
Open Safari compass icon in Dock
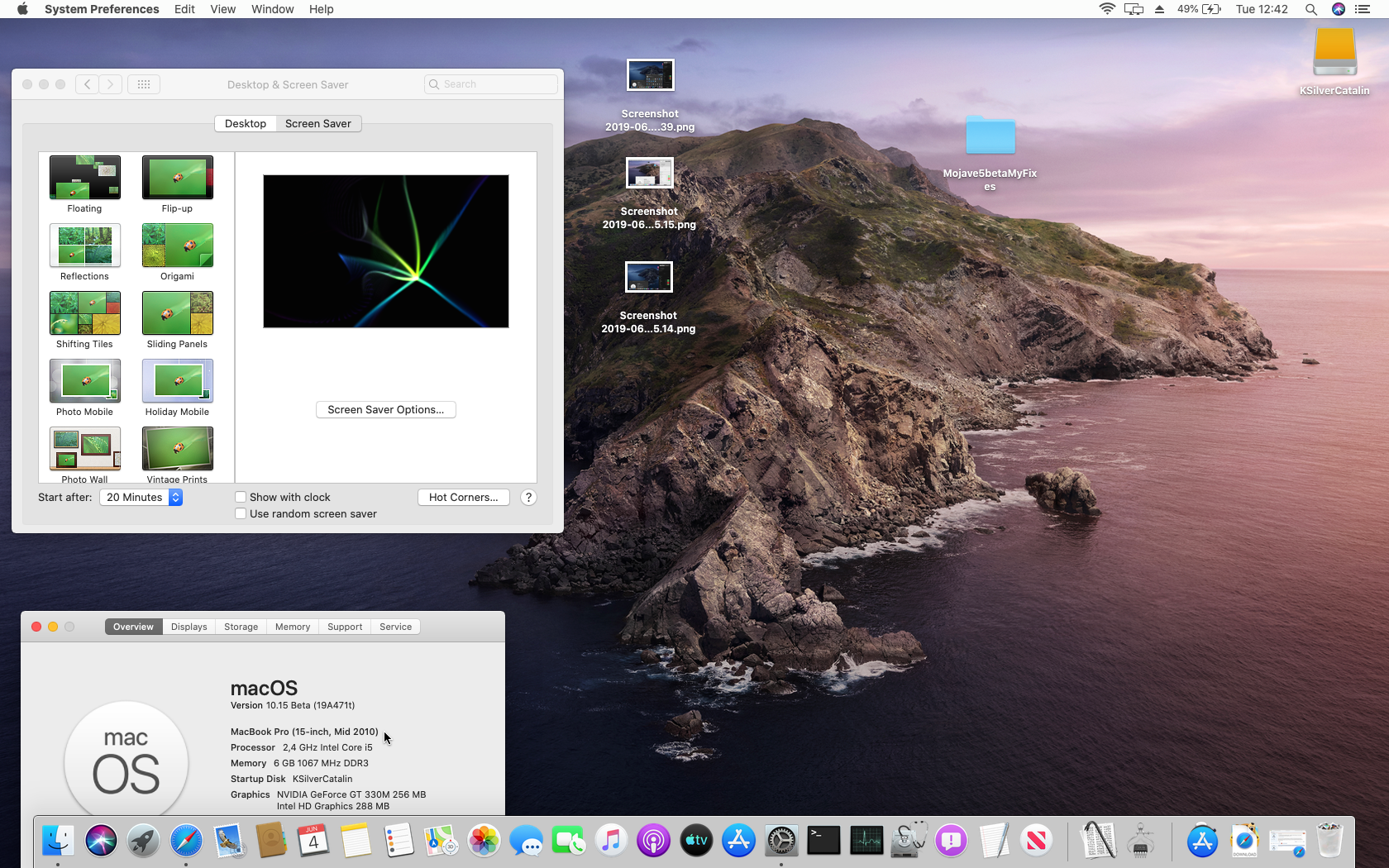pyautogui.click(x=186, y=842)
